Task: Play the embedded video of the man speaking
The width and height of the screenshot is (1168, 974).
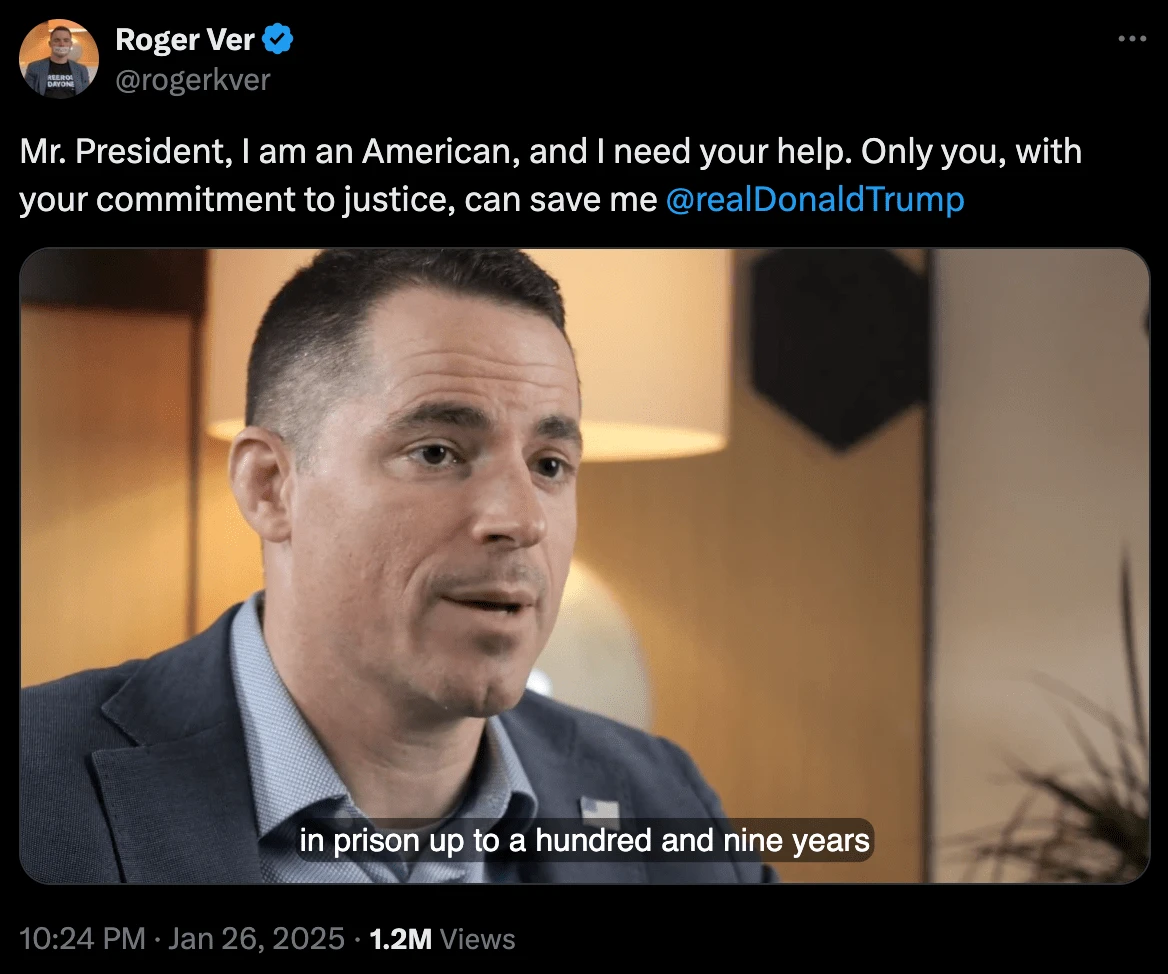Action: point(585,566)
